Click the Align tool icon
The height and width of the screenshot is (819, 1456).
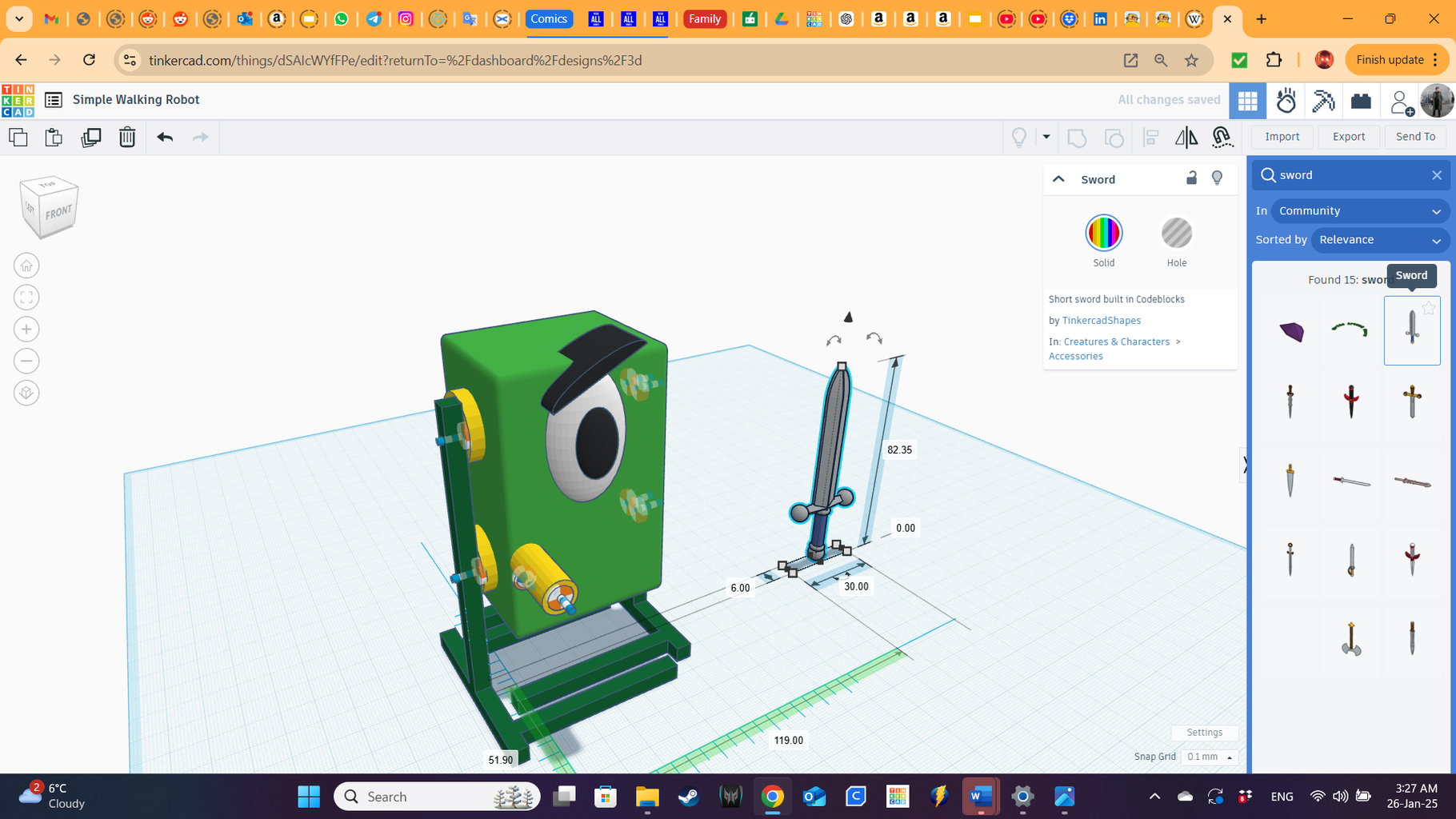click(x=1151, y=138)
